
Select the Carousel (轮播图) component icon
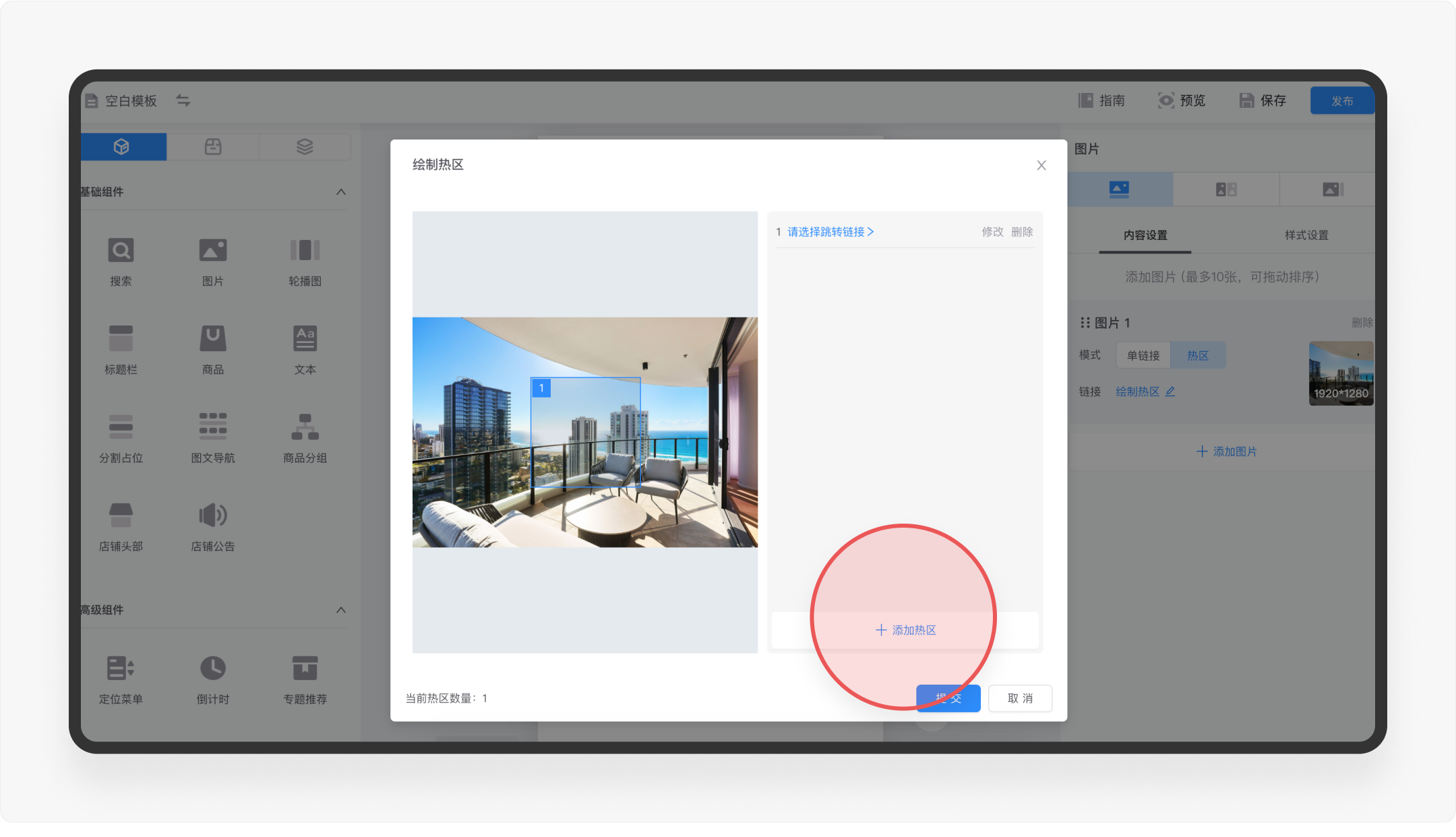[x=305, y=250]
